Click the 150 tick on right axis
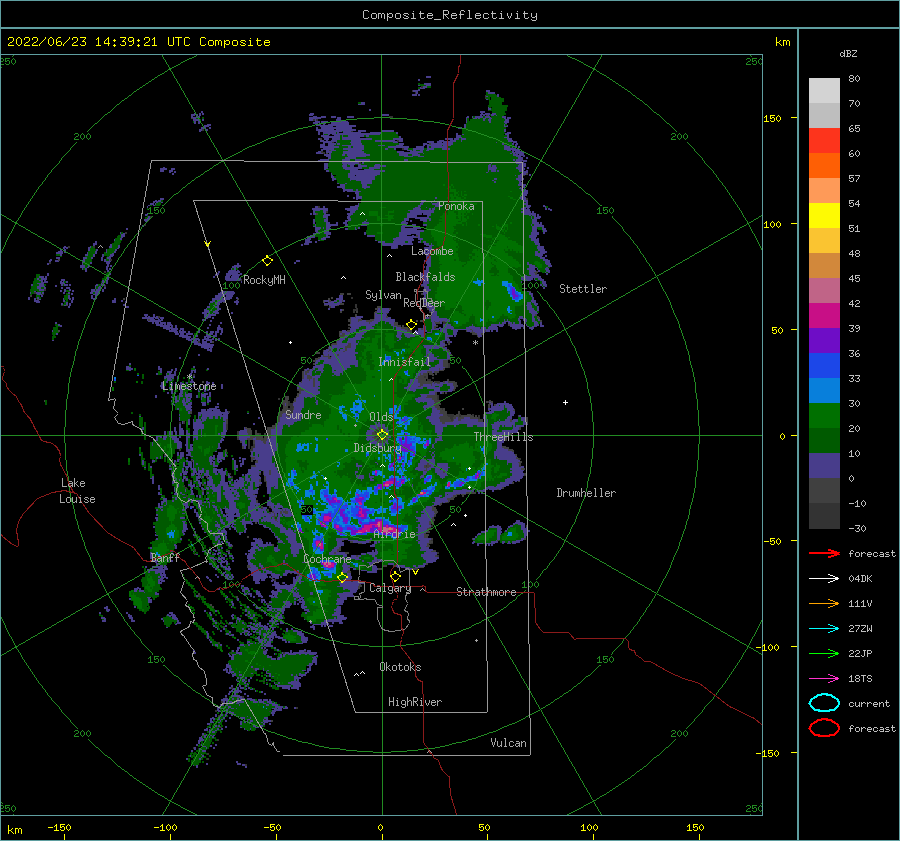The height and width of the screenshot is (841, 900). 772,118
